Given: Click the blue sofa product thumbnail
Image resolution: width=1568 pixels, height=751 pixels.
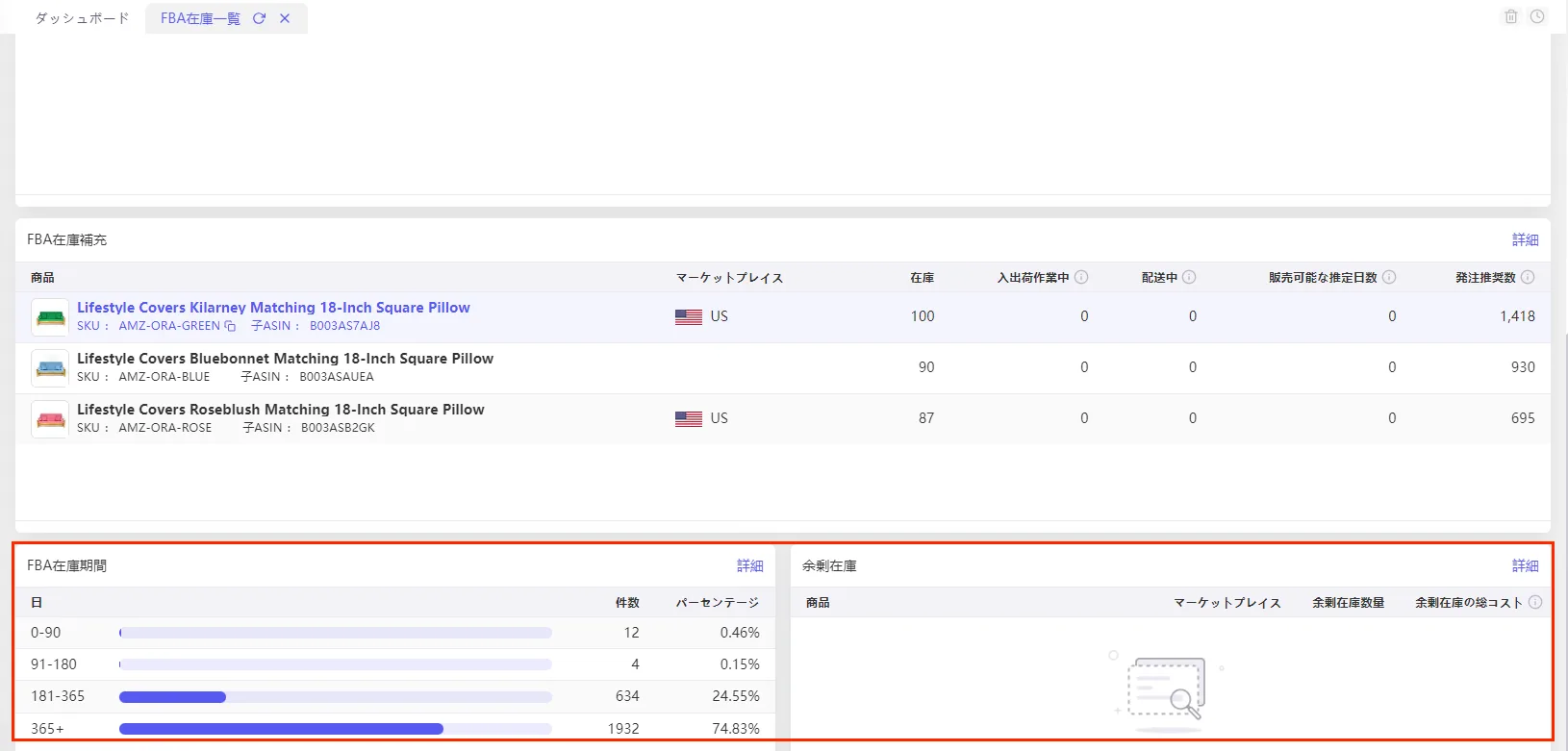Looking at the screenshot, I should 50,368.
